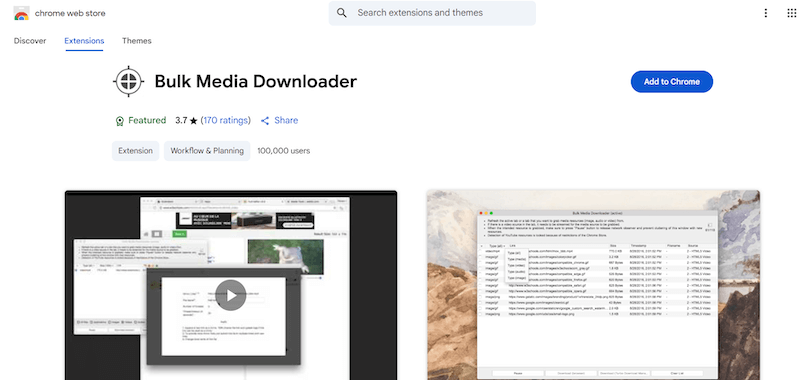Click the Featured label text
Viewport: 800px width, 380px height.
tap(147, 120)
